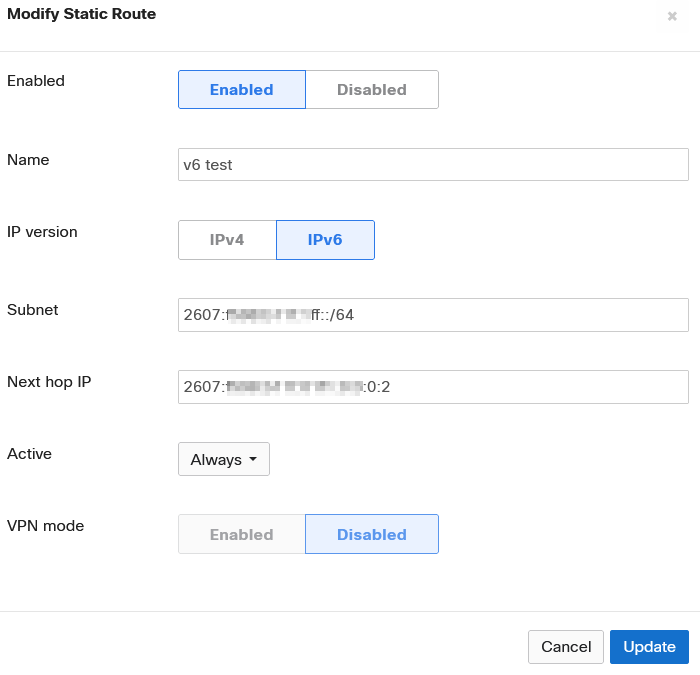This screenshot has height=675, width=700.
Task: Close the Modify Static Route dialog
Action: click(x=672, y=17)
